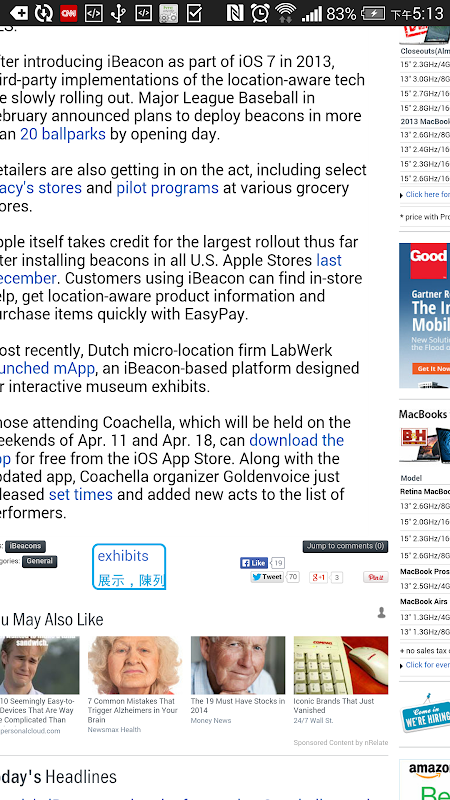450x800 pixels.
Task: Tap the code-bracket icon right of CNN
Action: coord(93,13)
